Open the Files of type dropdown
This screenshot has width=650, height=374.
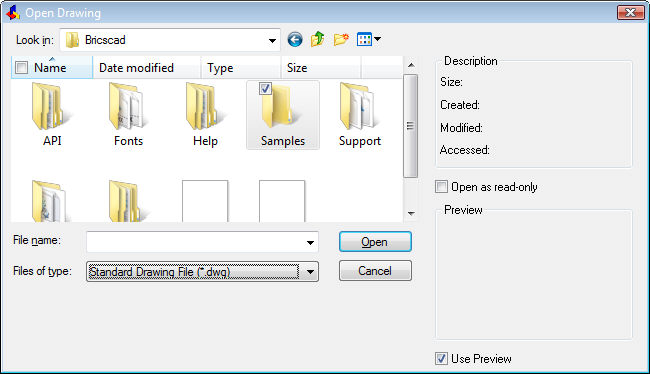310,272
